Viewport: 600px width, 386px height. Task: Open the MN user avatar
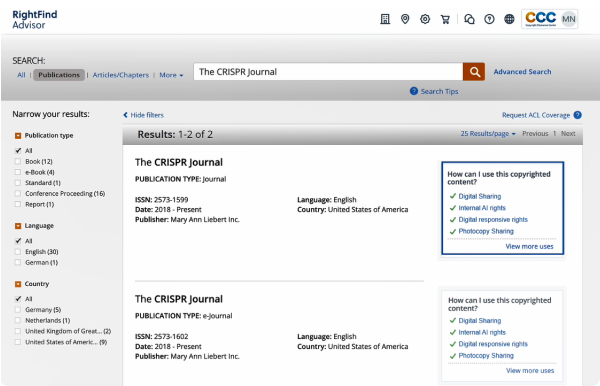[x=569, y=19]
